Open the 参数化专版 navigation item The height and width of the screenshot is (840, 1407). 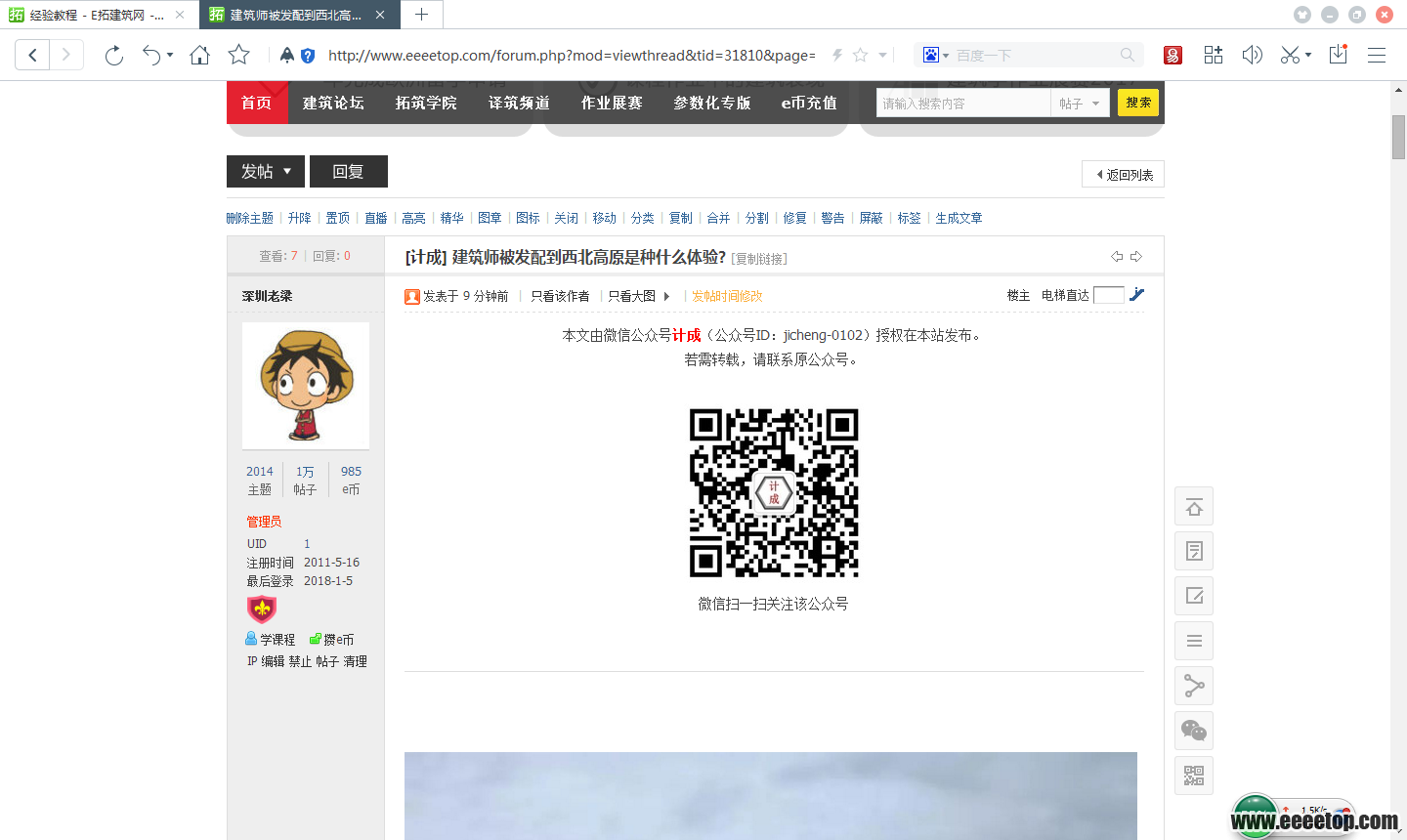tap(712, 103)
